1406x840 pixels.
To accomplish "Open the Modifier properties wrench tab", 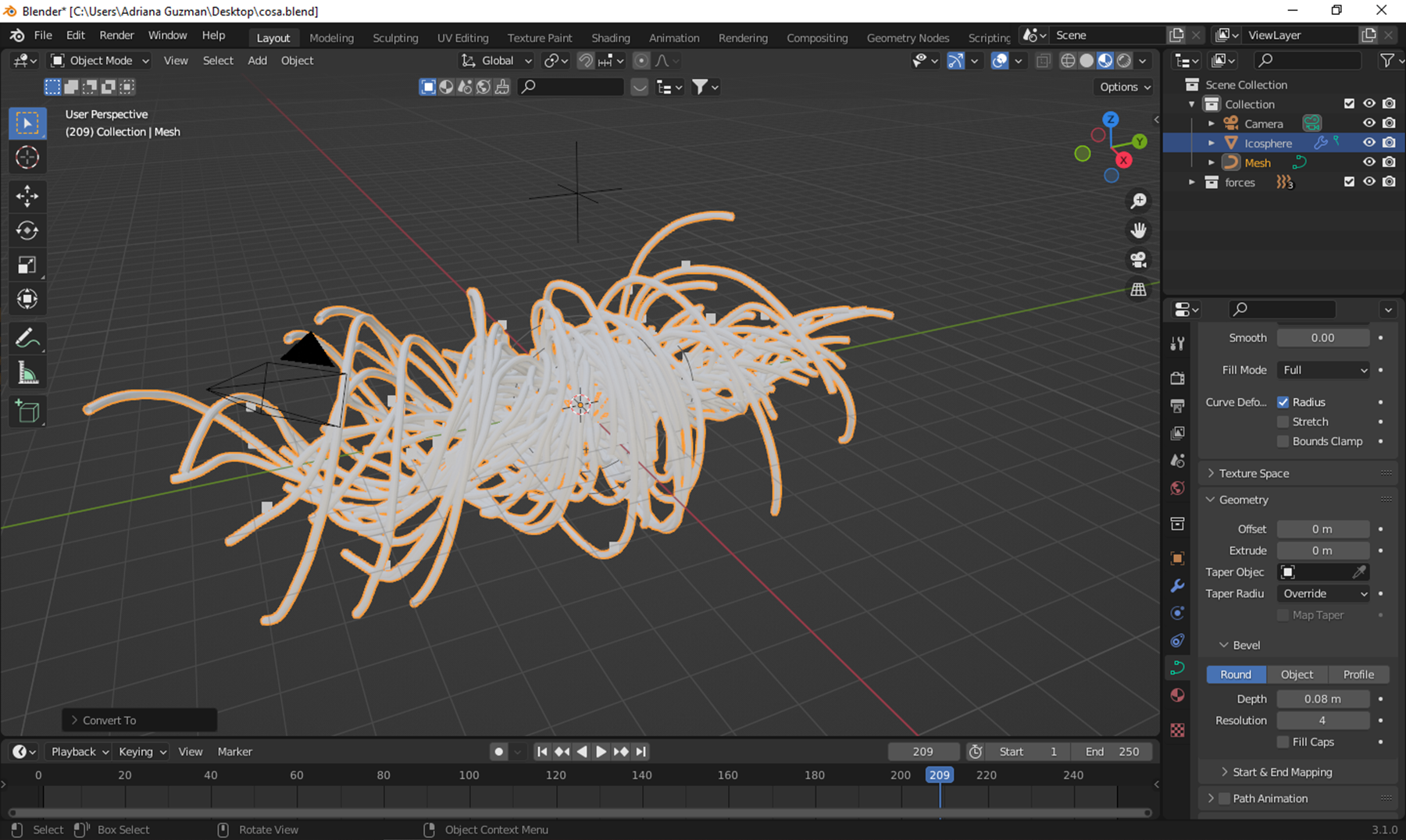I will (1177, 586).
